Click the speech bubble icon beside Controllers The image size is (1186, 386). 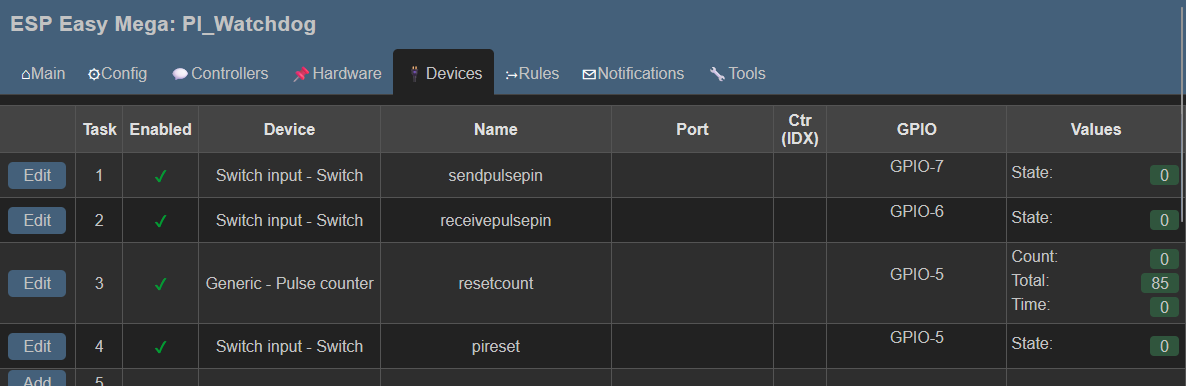pyautogui.click(x=180, y=74)
